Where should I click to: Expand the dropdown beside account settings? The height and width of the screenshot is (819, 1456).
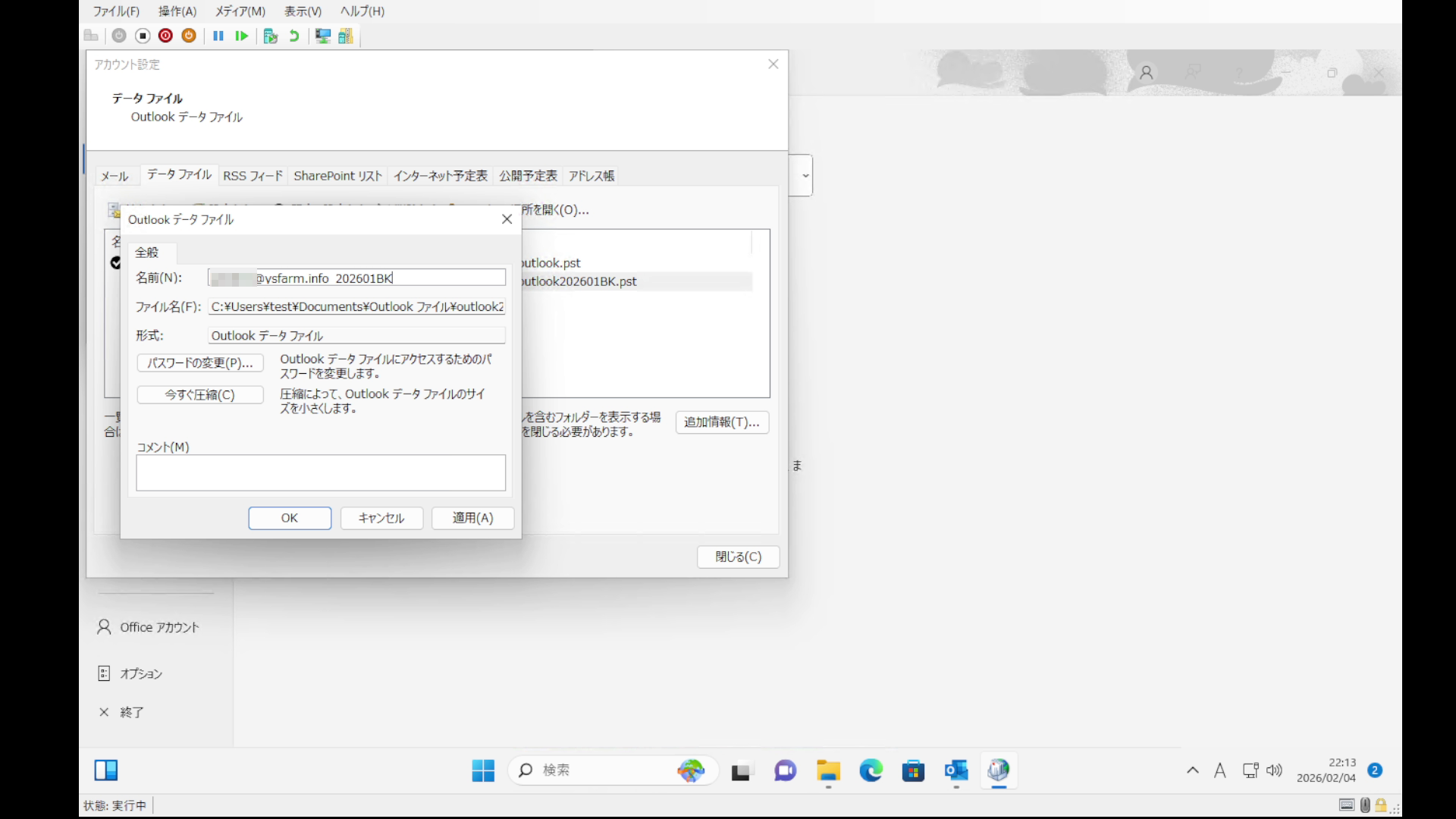point(805,175)
